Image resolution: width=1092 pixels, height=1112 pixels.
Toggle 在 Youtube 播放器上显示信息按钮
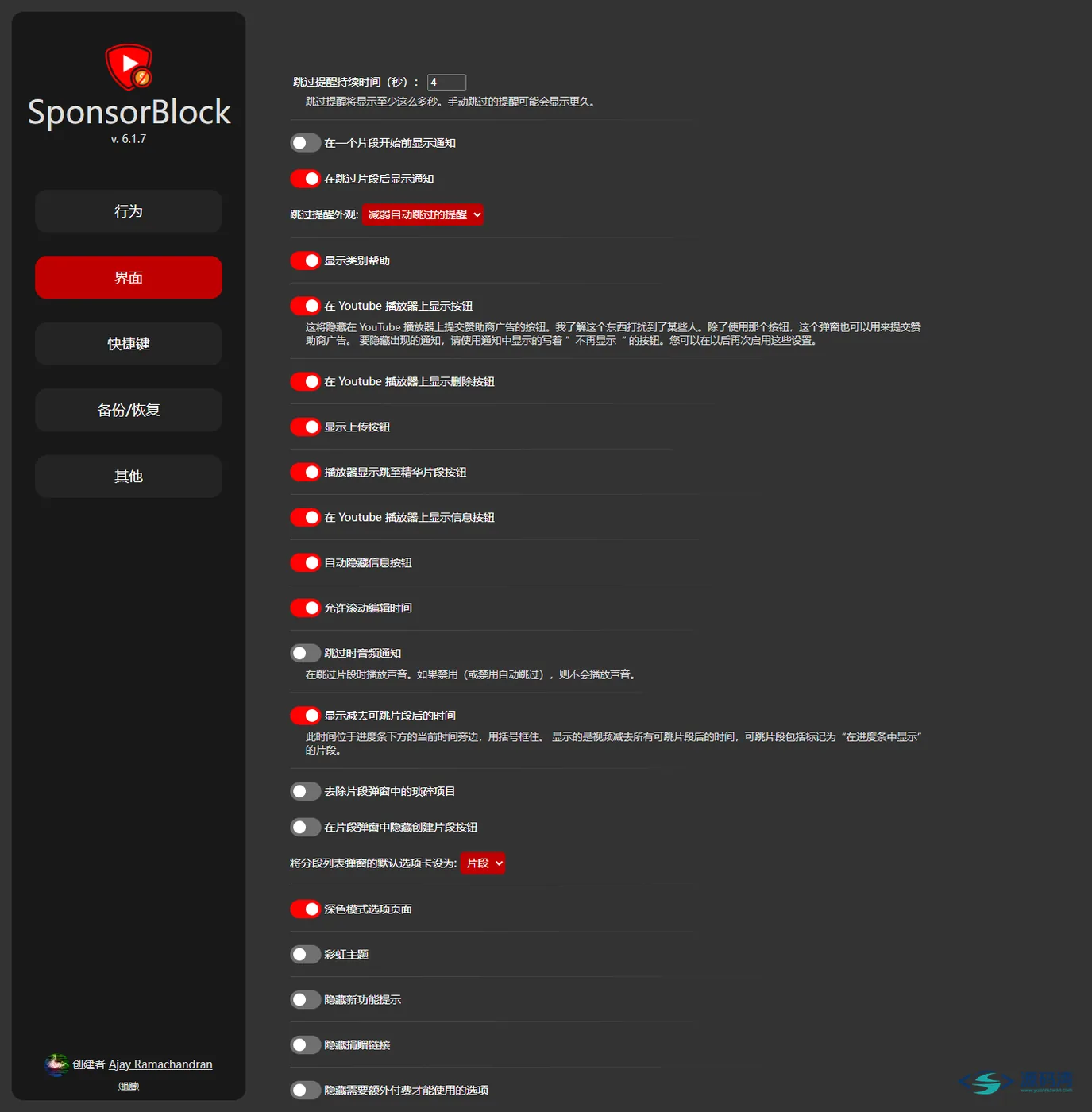click(305, 517)
